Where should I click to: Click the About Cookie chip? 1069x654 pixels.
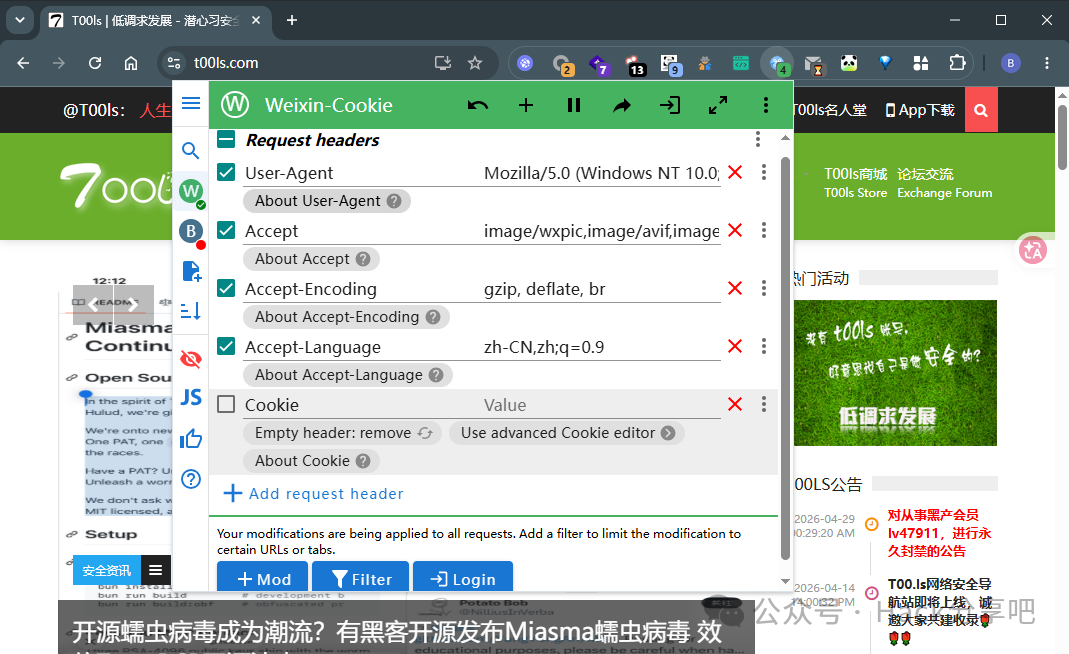pos(312,461)
